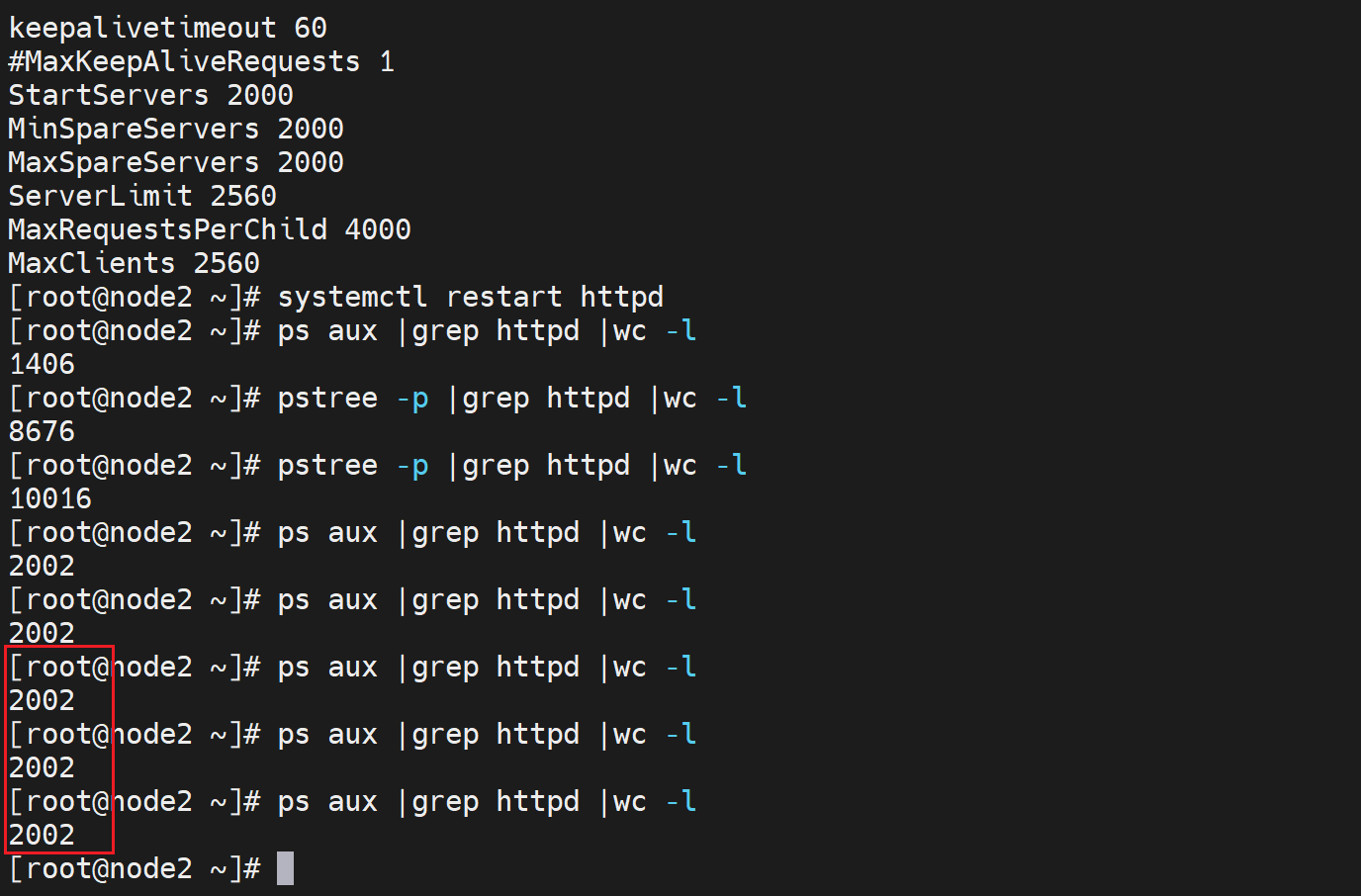
Task: Select the MaxClients 2560 line
Action: click(x=134, y=263)
